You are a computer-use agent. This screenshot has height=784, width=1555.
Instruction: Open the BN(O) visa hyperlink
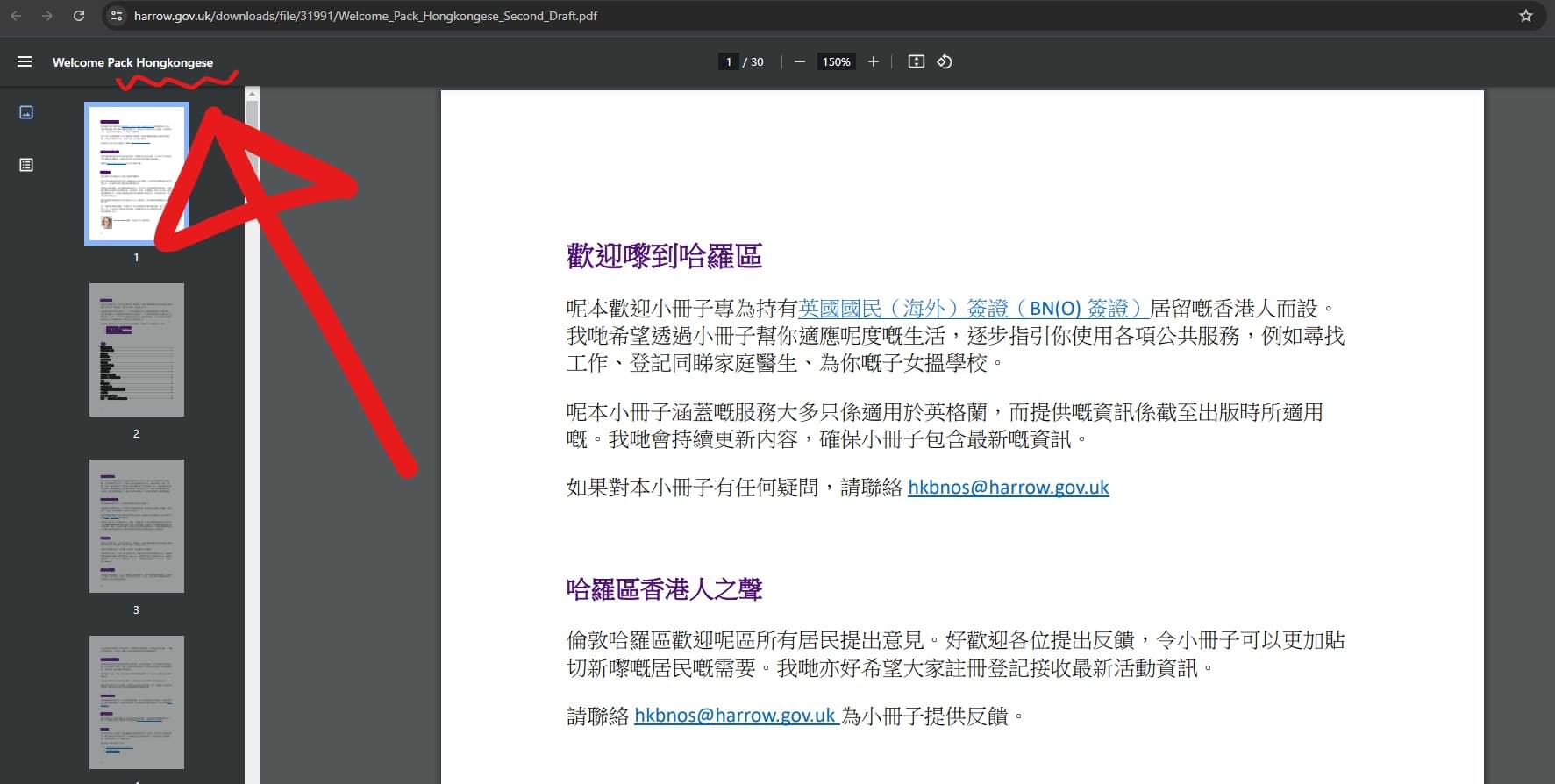click(x=973, y=309)
